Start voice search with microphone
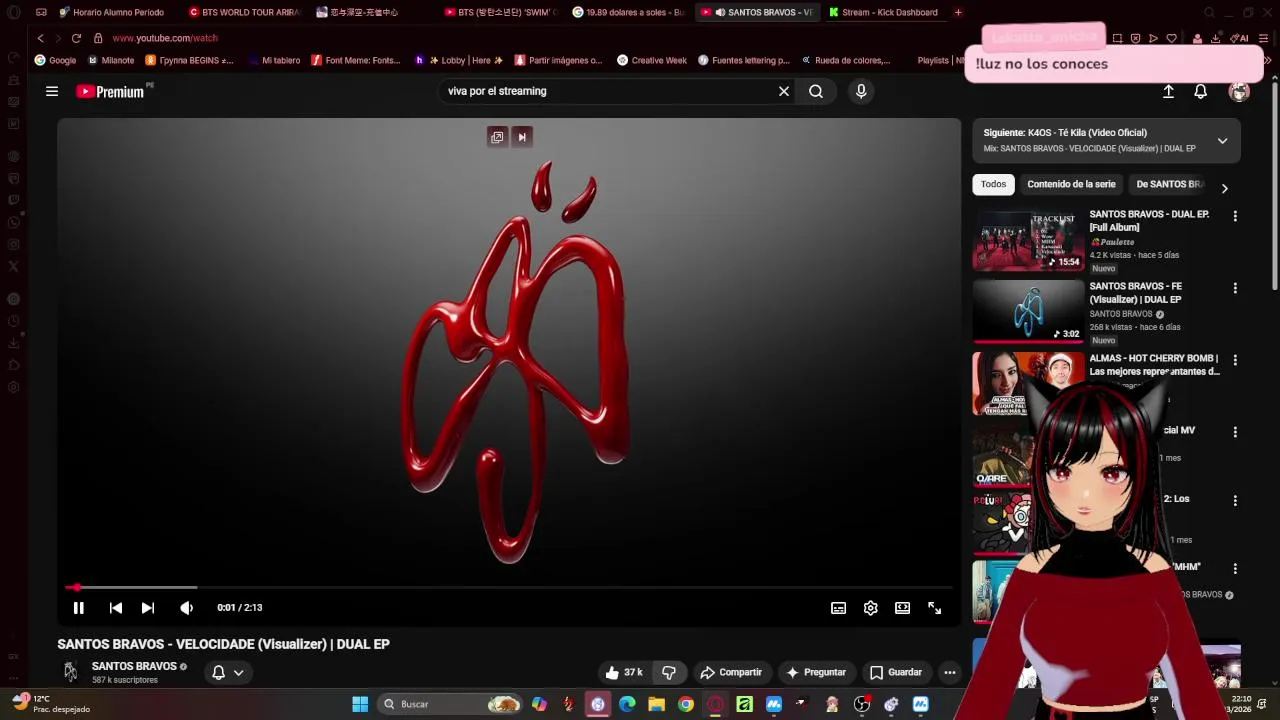The image size is (1280, 720). (861, 91)
